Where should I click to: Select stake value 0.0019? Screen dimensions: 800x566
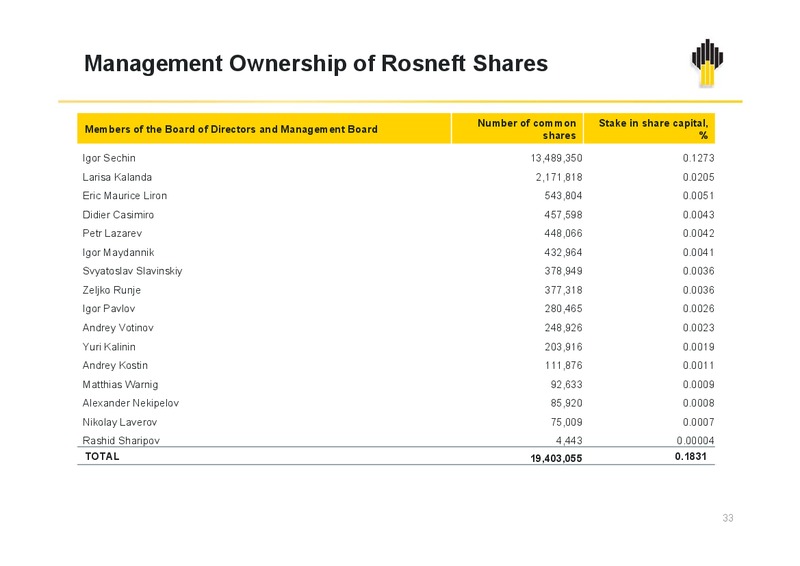(x=698, y=347)
